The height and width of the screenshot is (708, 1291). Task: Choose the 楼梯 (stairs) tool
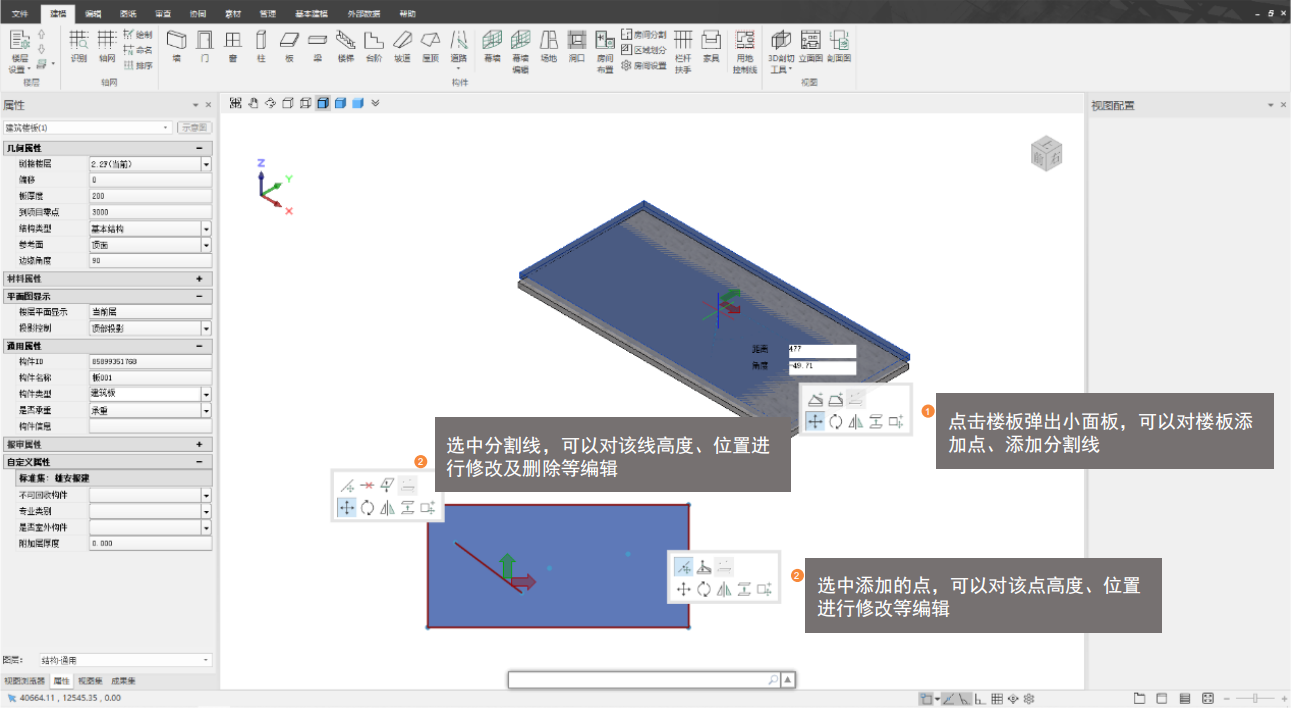coord(345,46)
